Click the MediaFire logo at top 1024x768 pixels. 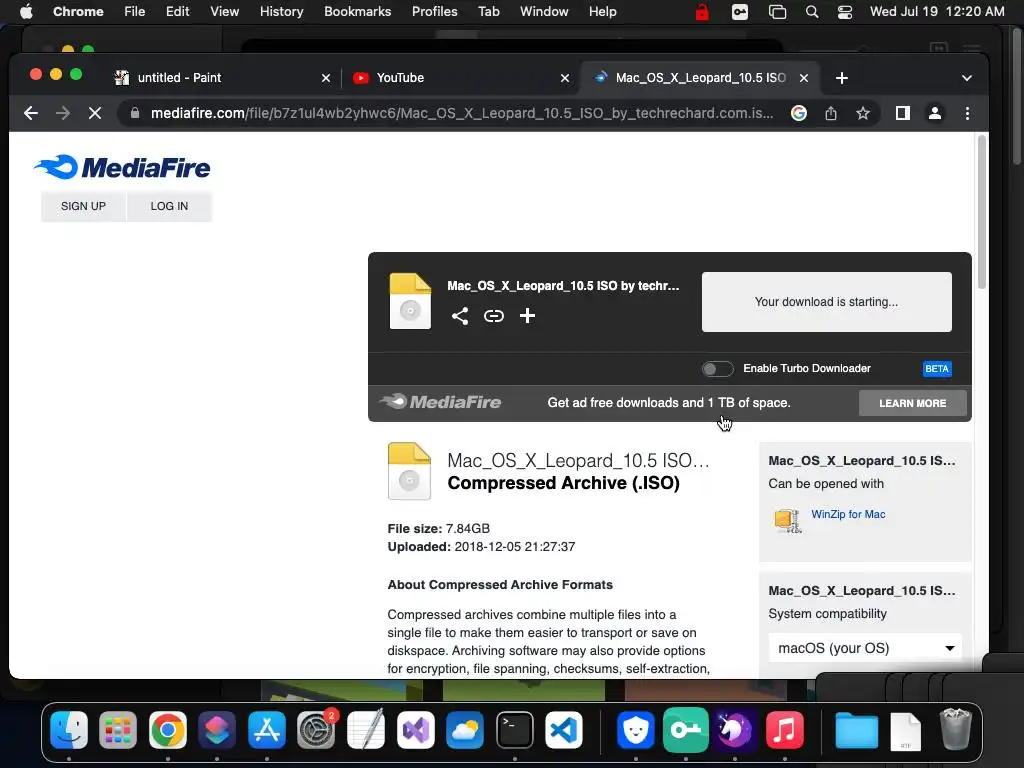122,167
